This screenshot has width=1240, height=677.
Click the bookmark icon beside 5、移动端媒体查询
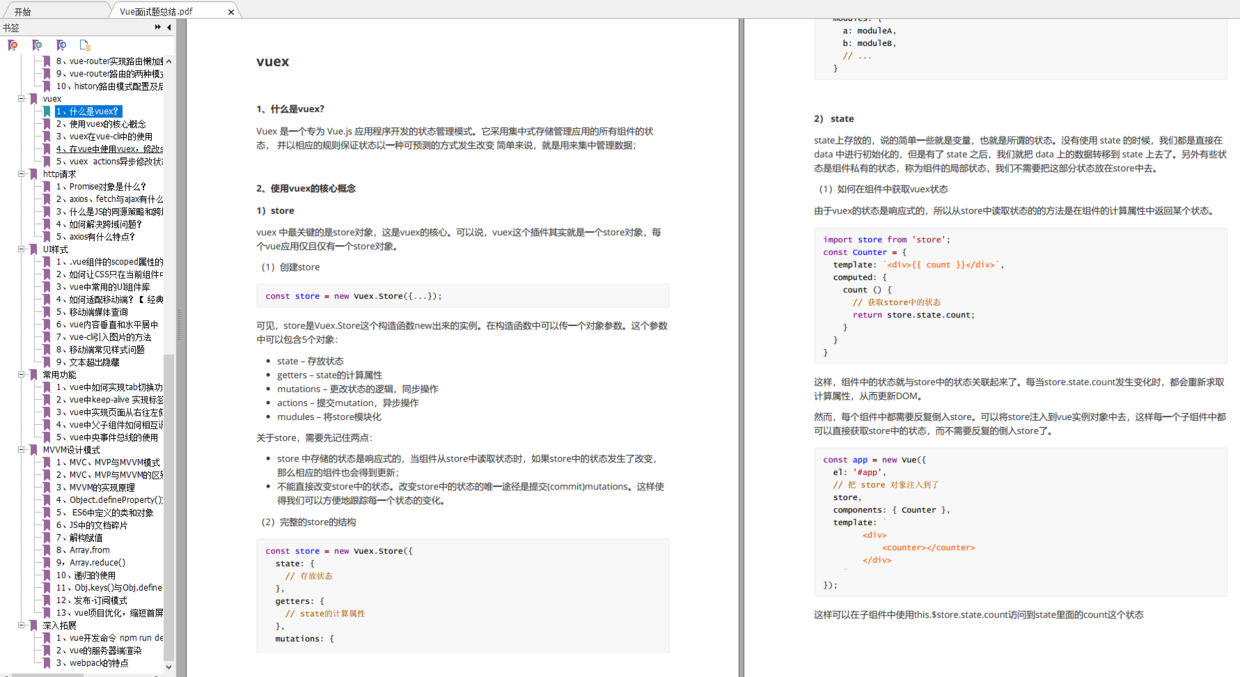(x=47, y=312)
